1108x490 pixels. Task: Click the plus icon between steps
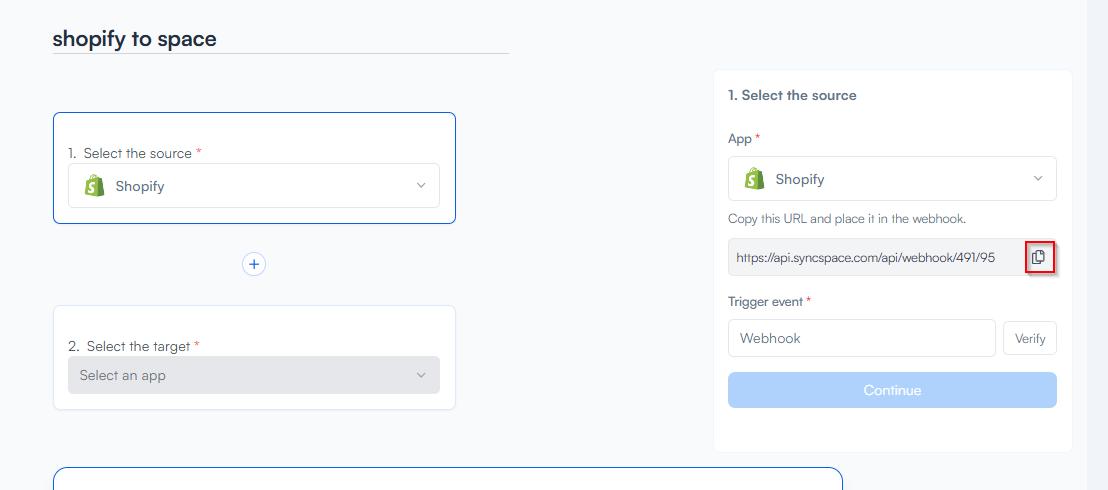click(254, 264)
